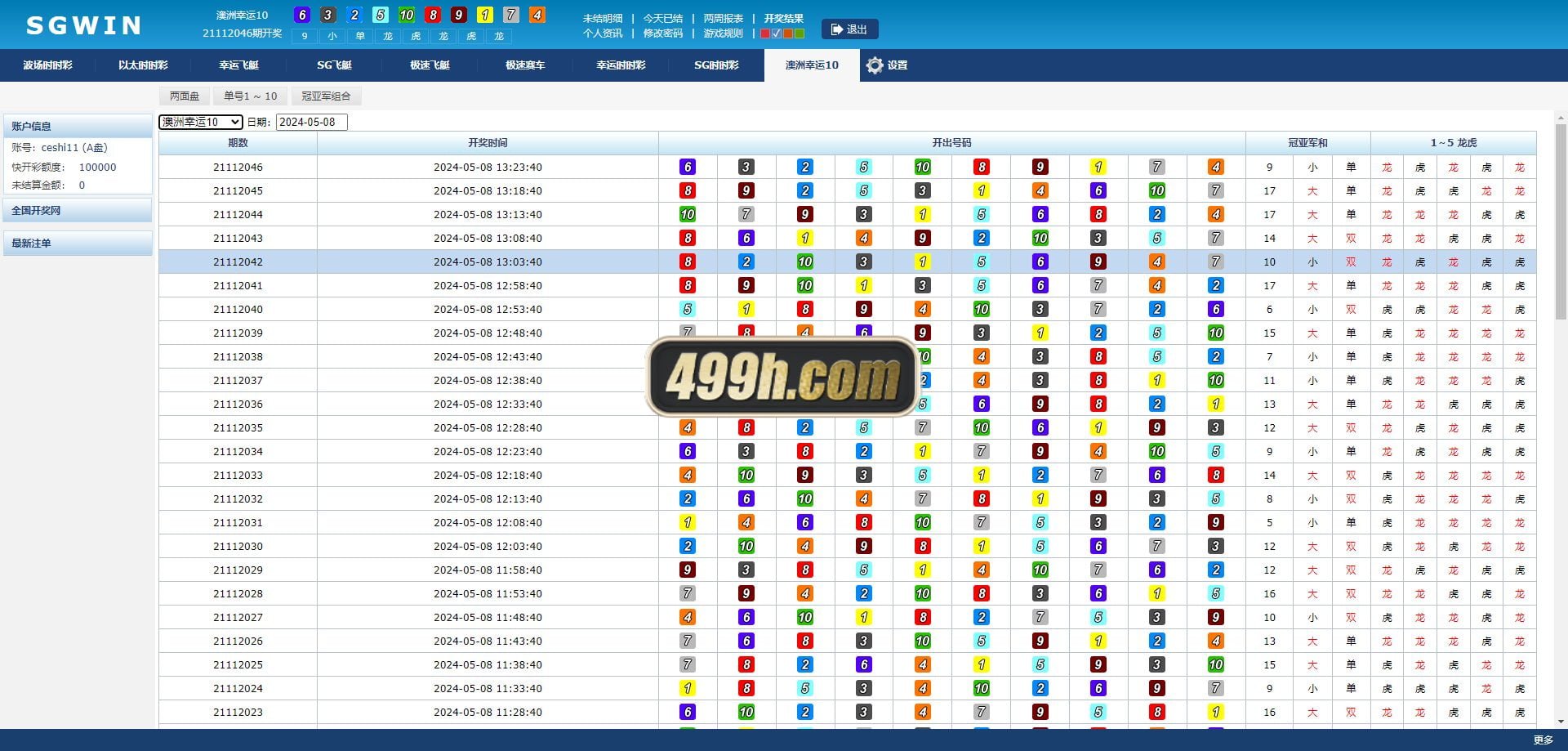Open the 幸运飞艇 game tab
The image size is (1568, 751).
click(x=238, y=65)
